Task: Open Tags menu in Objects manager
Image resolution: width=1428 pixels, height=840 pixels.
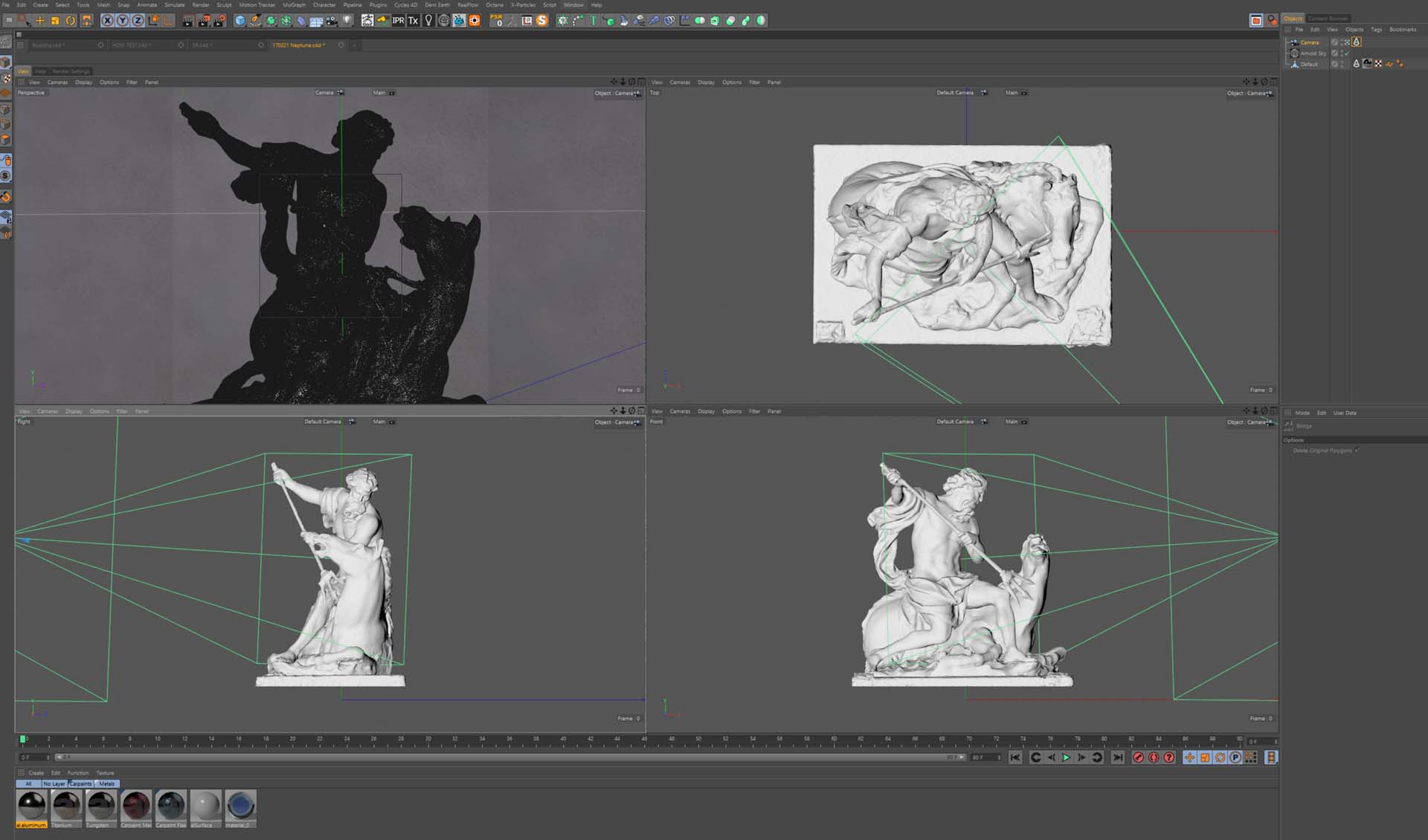Action: tap(1376, 30)
